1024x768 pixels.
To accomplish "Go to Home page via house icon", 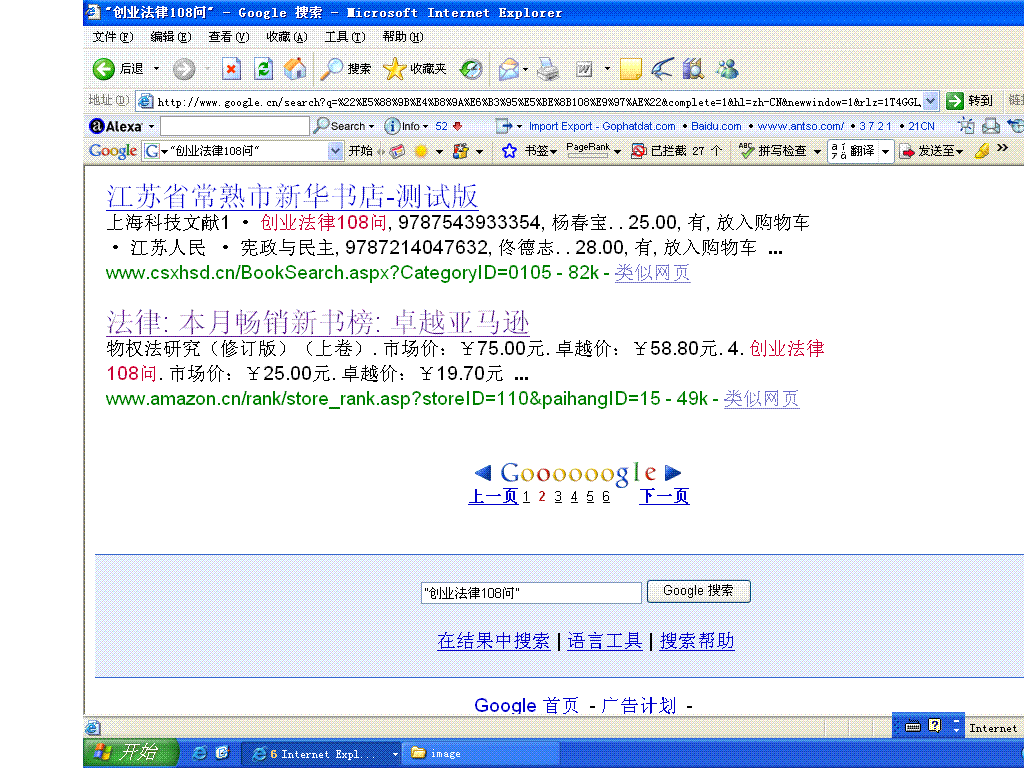I will [295, 69].
